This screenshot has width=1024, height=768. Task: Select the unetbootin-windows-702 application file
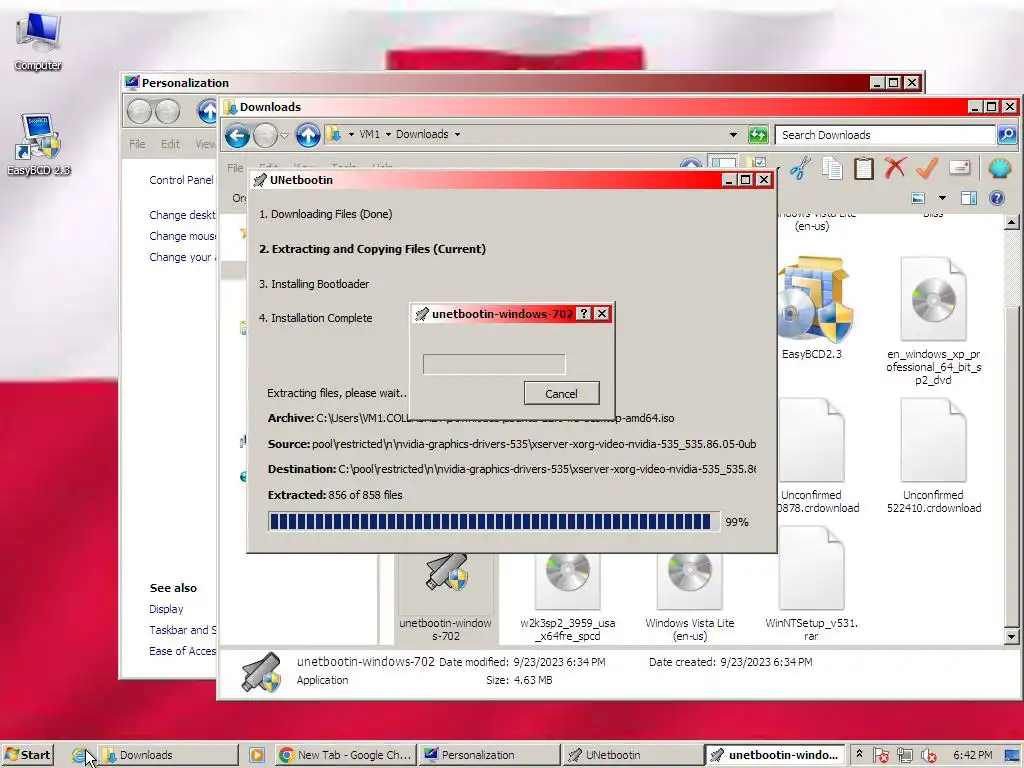[446, 598]
